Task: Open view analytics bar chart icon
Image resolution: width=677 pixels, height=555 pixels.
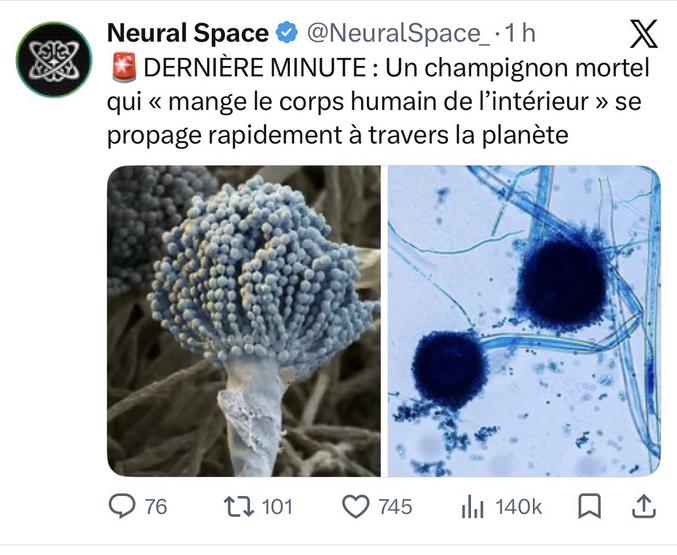Action: coord(473,507)
